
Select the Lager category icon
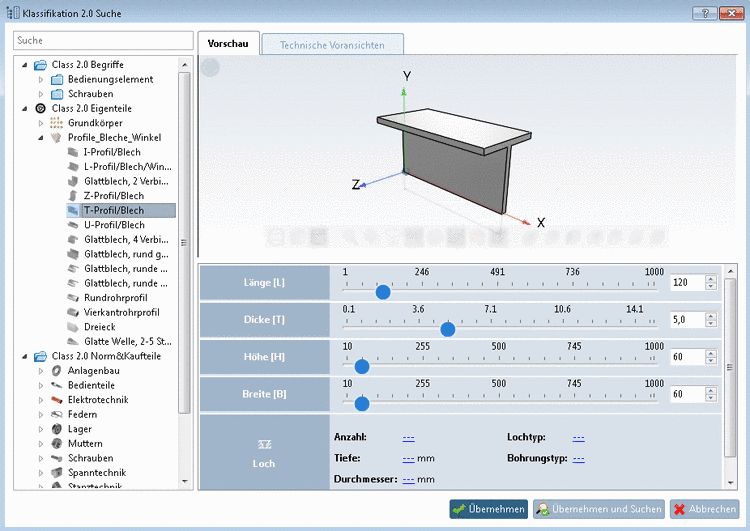pyautogui.click(x=57, y=429)
